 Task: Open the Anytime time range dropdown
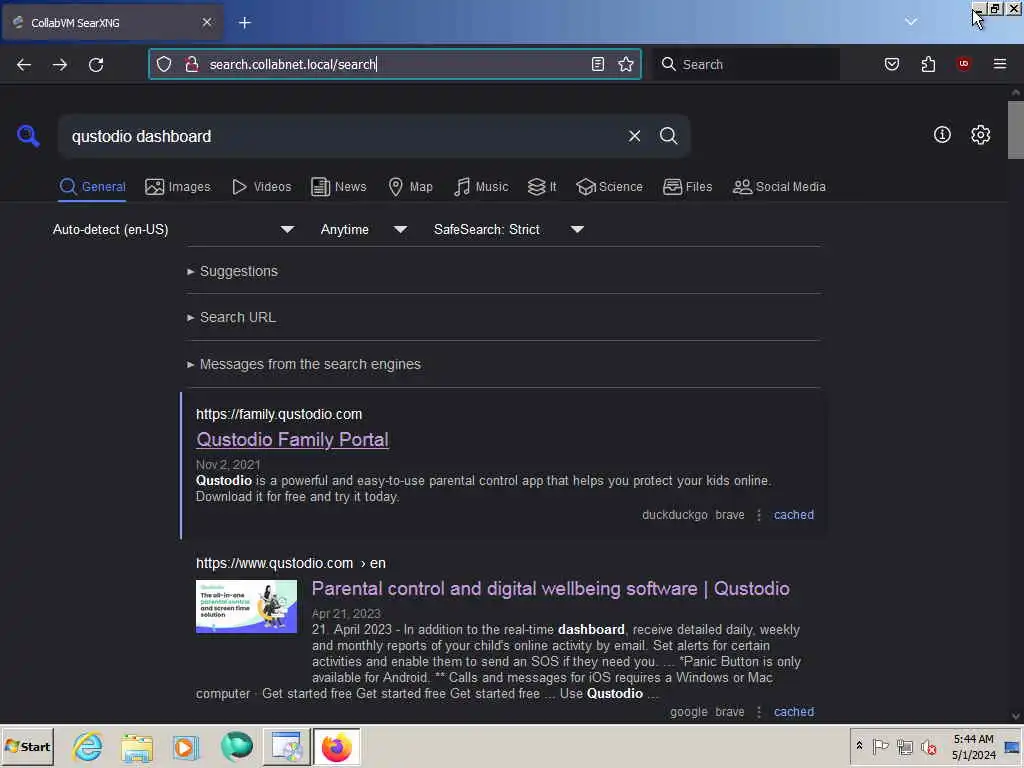click(x=364, y=230)
